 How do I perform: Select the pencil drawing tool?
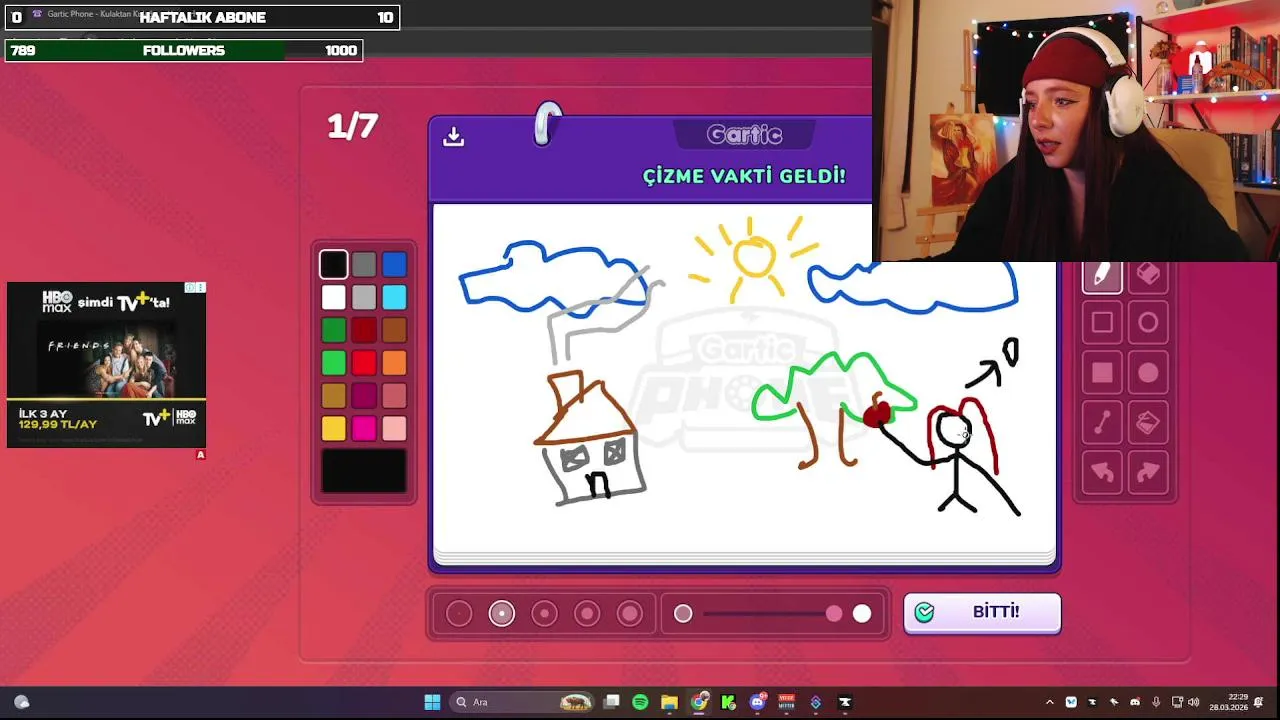pyautogui.click(x=1102, y=275)
